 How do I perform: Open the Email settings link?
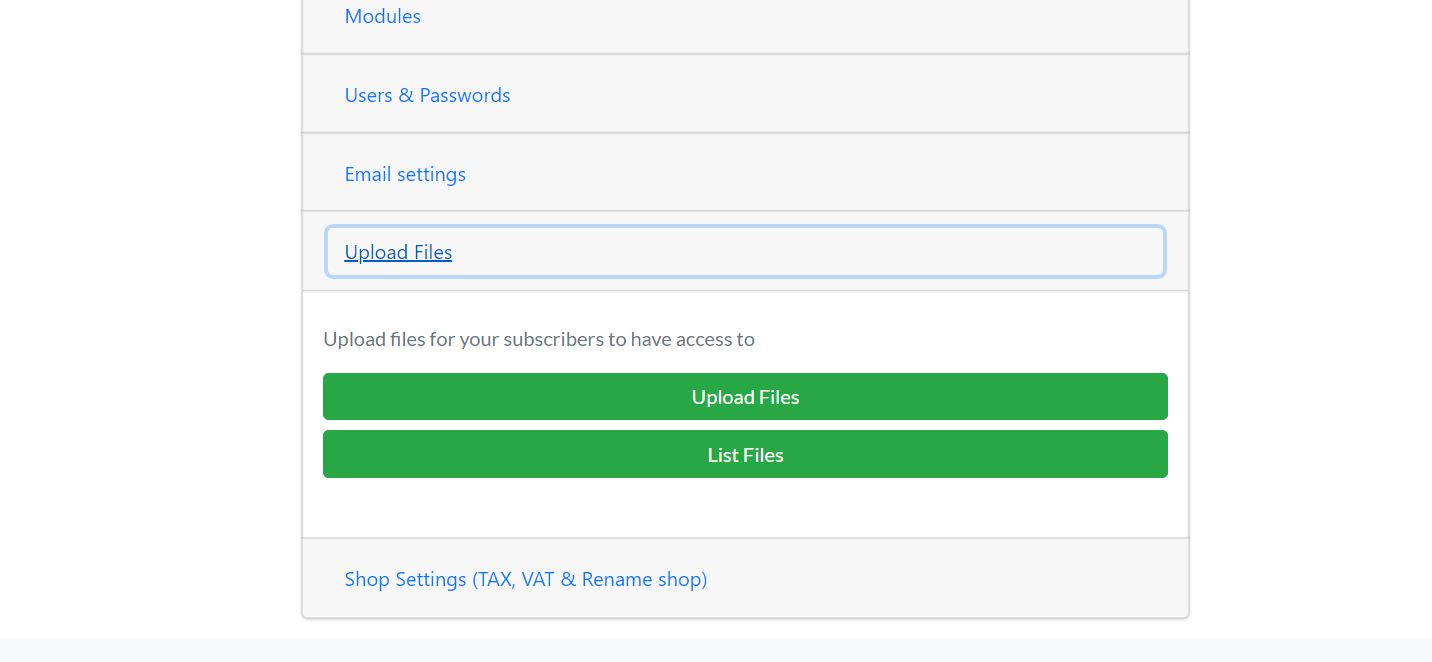point(405,174)
